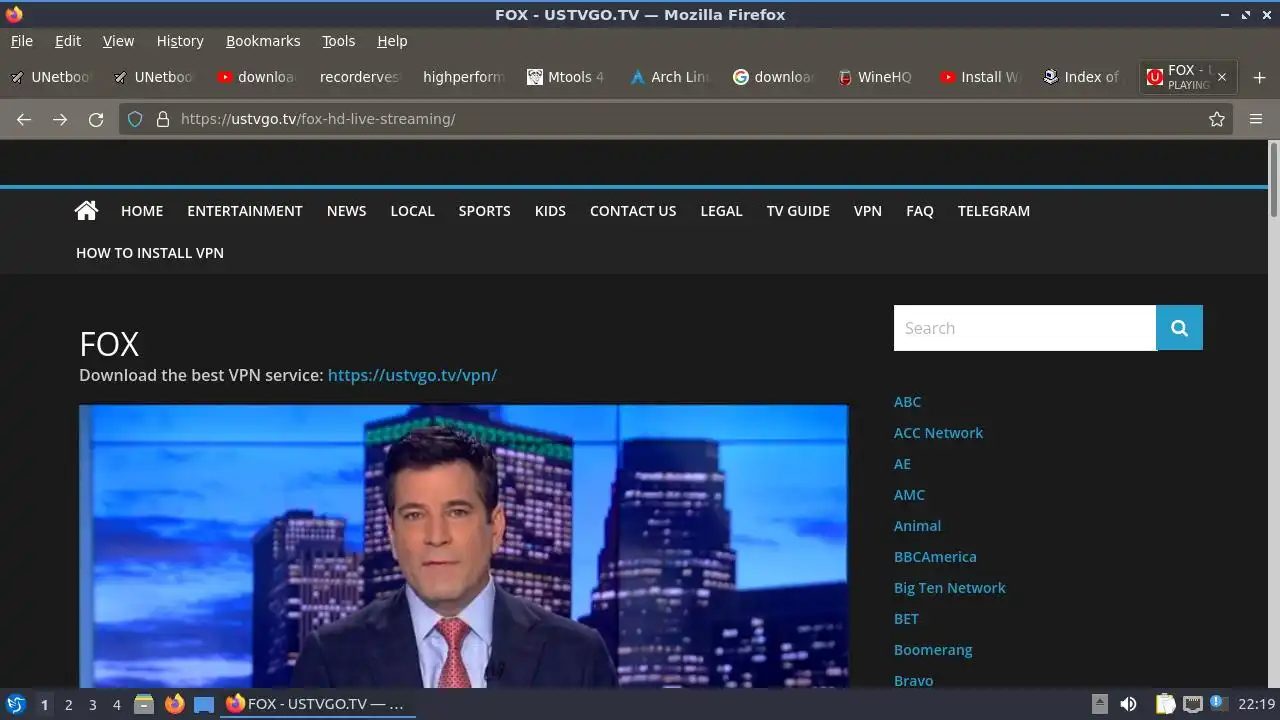This screenshot has height=720, width=1280.
Task: Open the Firefox hamburger menu
Action: (x=1256, y=119)
